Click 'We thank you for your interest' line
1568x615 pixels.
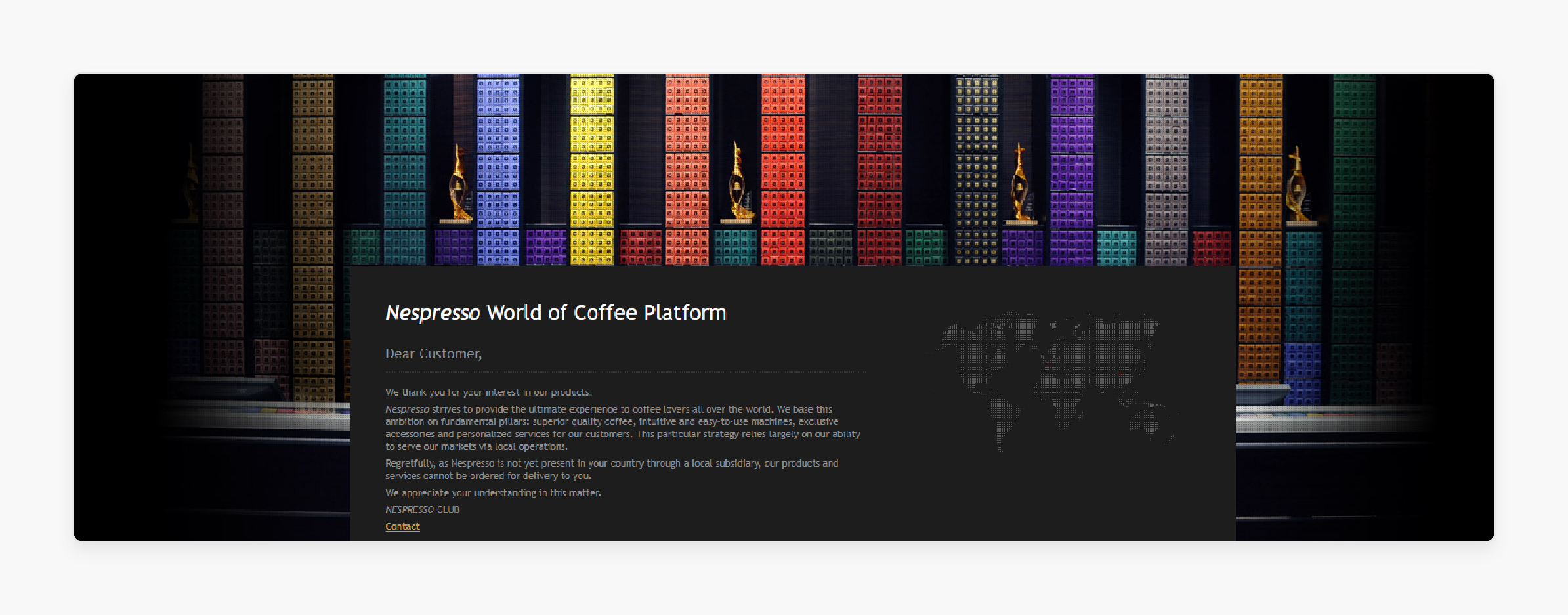point(488,392)
